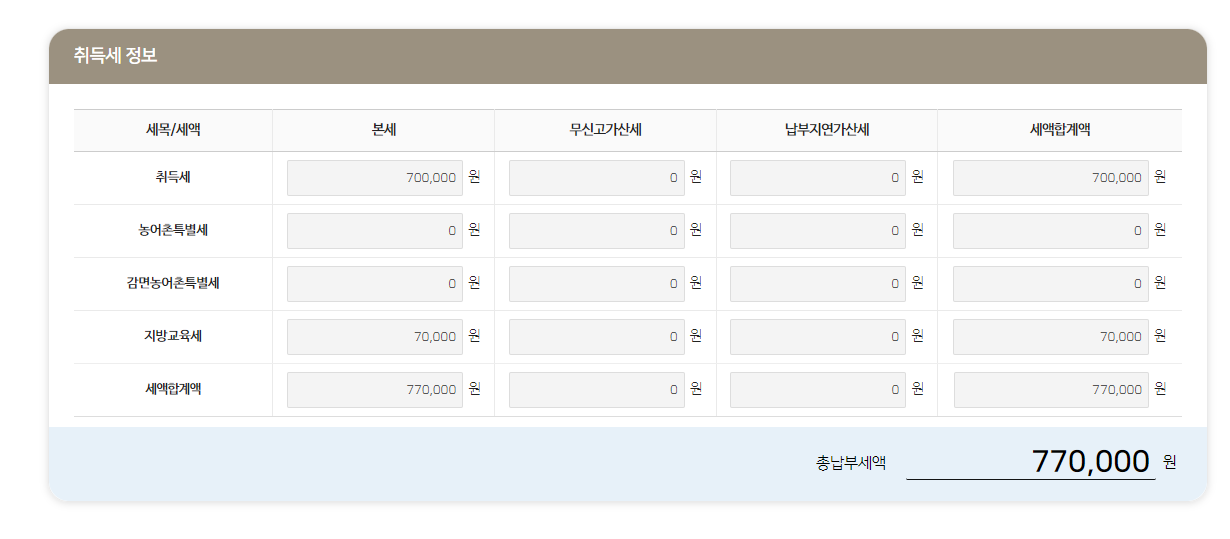Click the 감면농어촌특별세 납부지연가산세 field
The width and height of the screenshot is (1230, 539).
[818, 284]
